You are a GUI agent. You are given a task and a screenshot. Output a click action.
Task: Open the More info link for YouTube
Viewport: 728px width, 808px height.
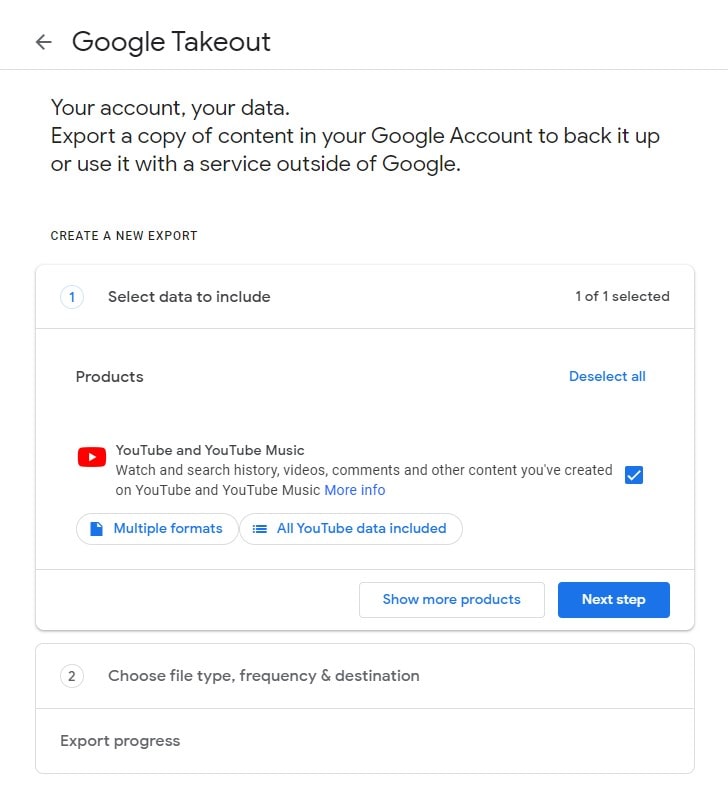[x=354, y=490]
